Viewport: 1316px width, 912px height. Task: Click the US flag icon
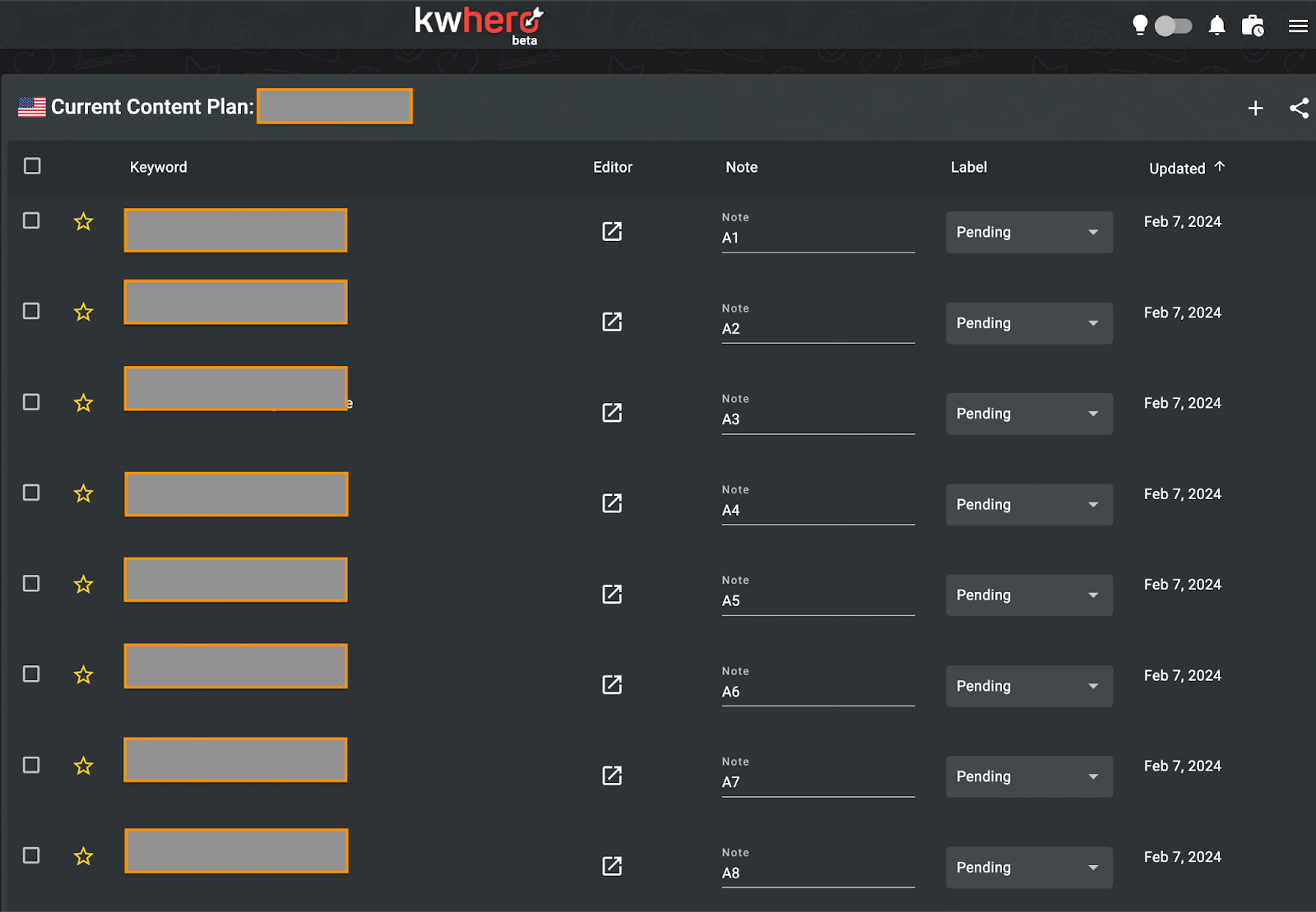[x=32, y=107]
